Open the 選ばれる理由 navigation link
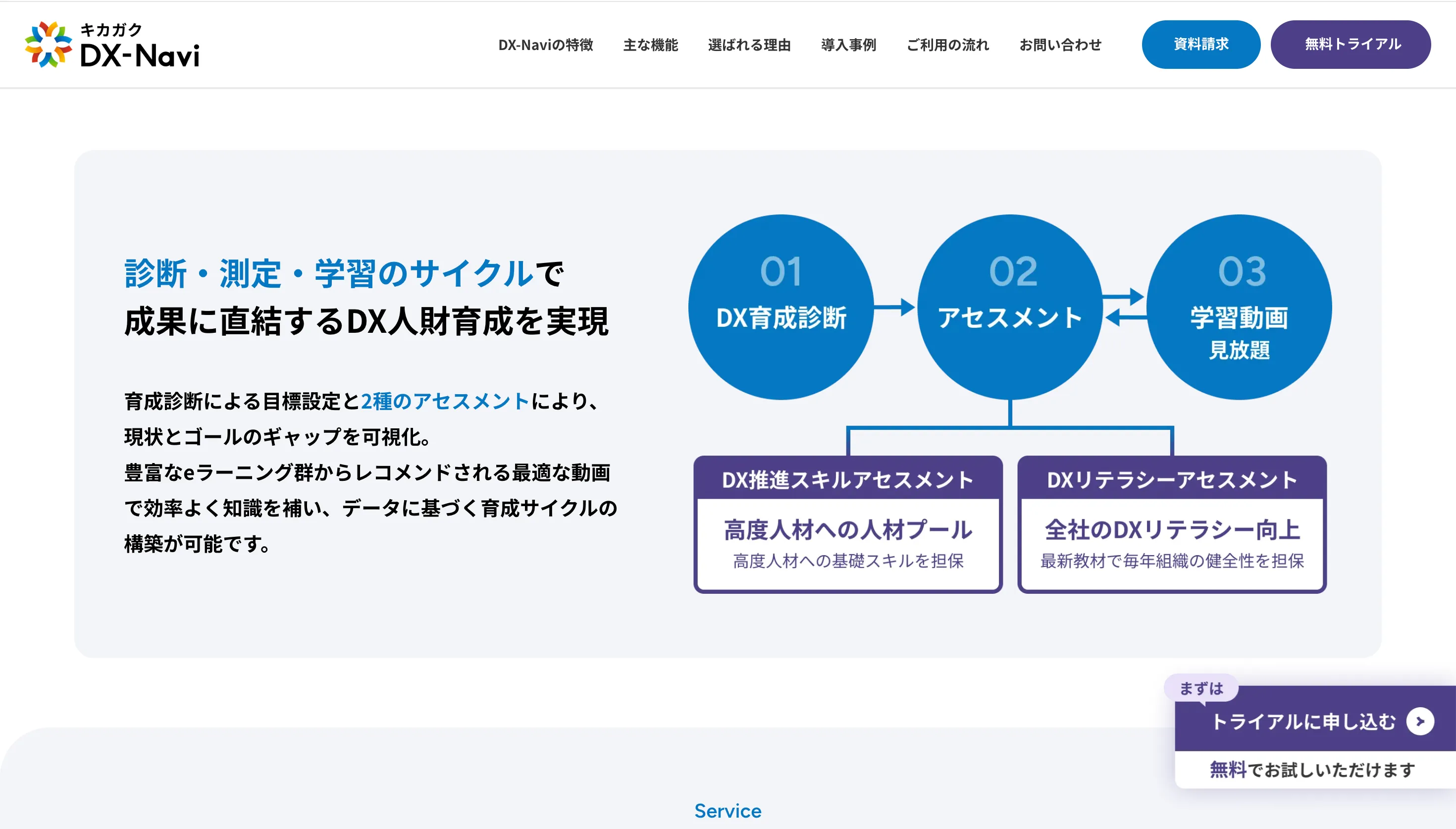This screenshot has width=1456, height=829. coord(749,45)
